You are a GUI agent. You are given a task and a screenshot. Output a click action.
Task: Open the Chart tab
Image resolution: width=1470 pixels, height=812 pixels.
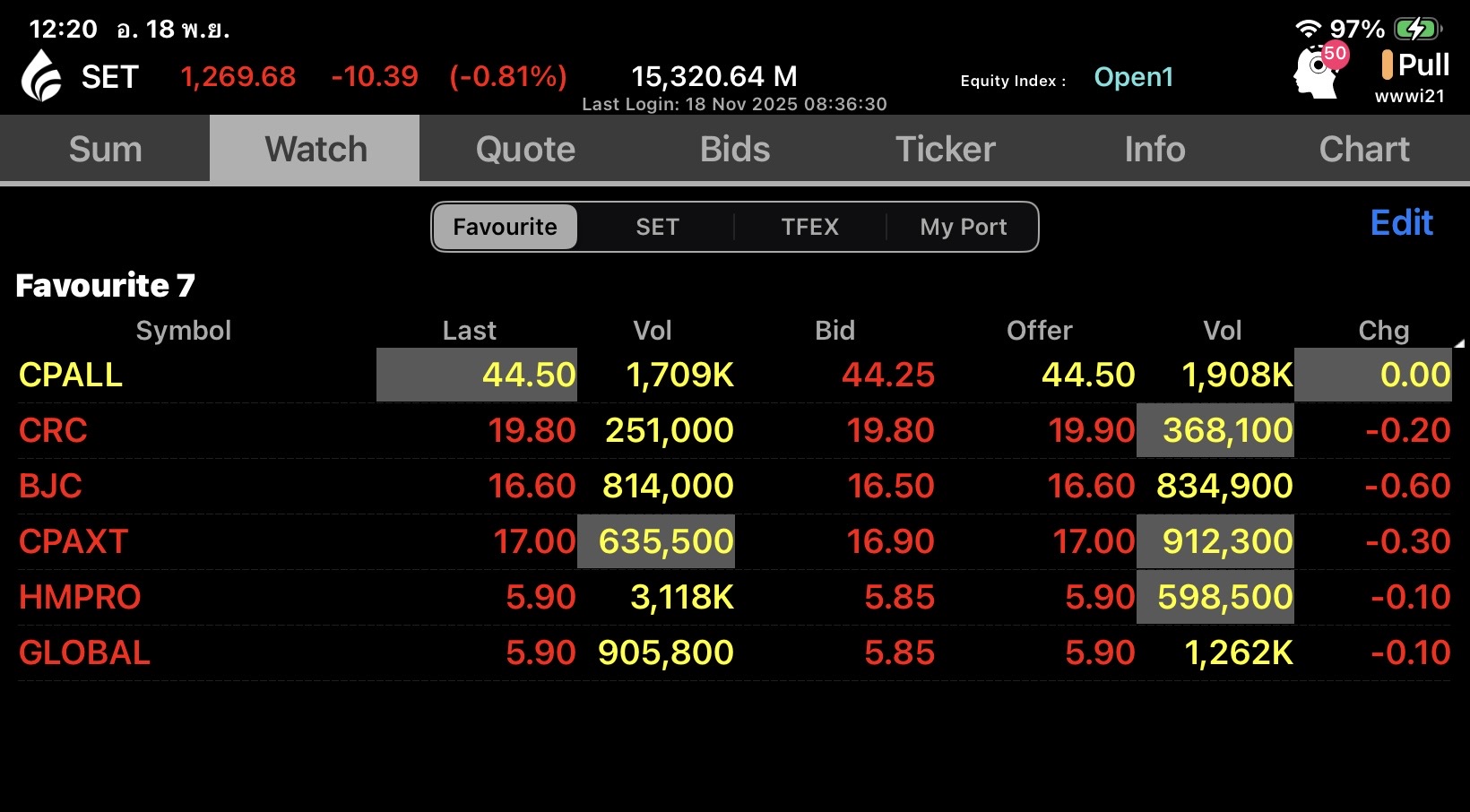pyautogui.click(x=1364, y=149)
